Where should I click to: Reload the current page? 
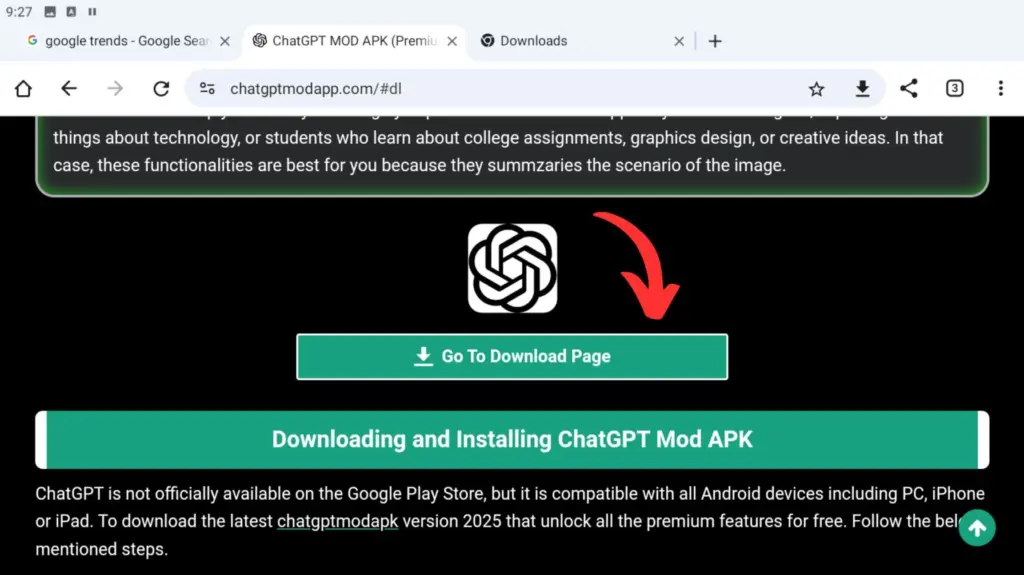[x=161, y=88]
